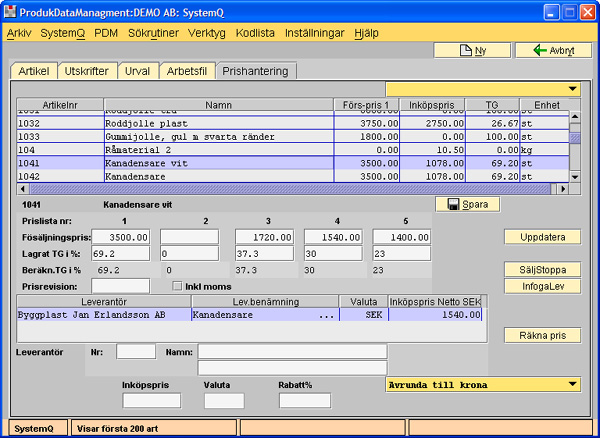Click the Ny button with document icon
Viewport: 600px width, 438px height.
pos(471,50)
